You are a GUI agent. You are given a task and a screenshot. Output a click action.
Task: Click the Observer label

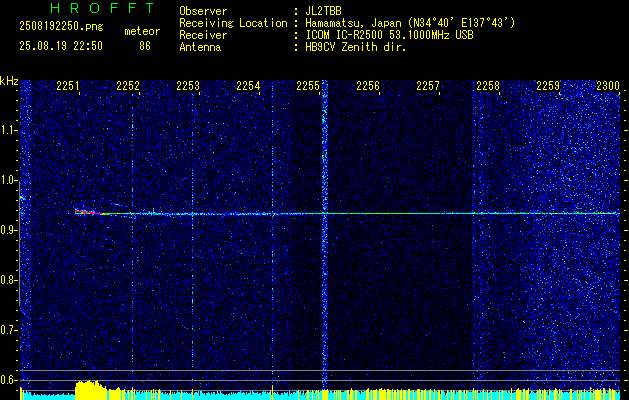203,11
